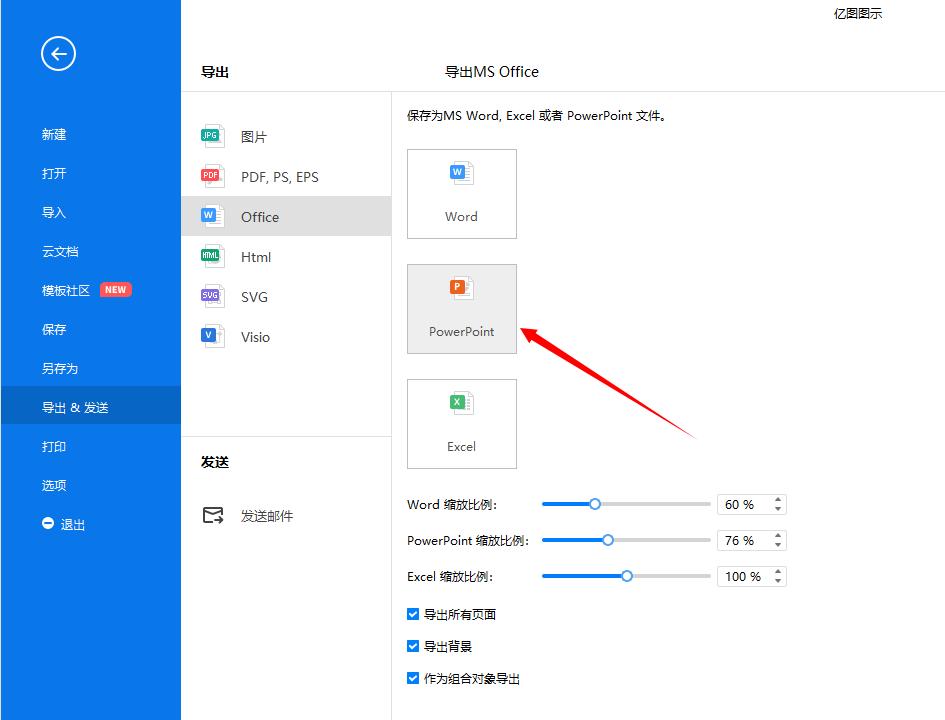Select the 图片 (JPG) export icon
945x720 pixels.
click(211, 135)
